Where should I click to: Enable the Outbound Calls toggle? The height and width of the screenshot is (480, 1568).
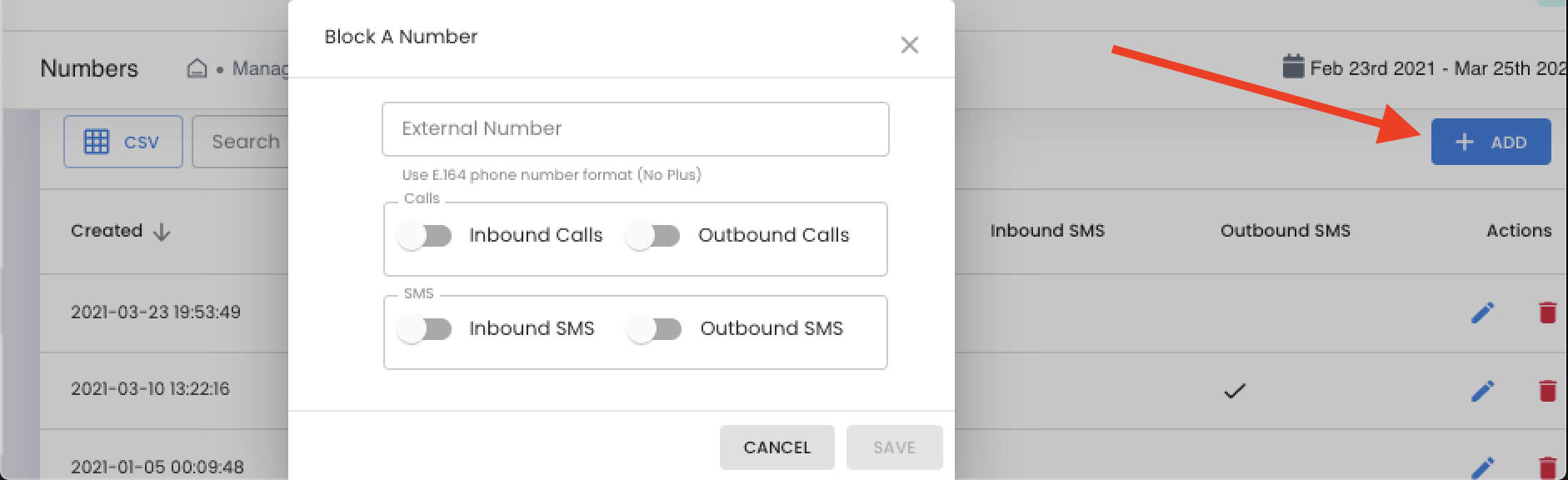coord(654,236)
